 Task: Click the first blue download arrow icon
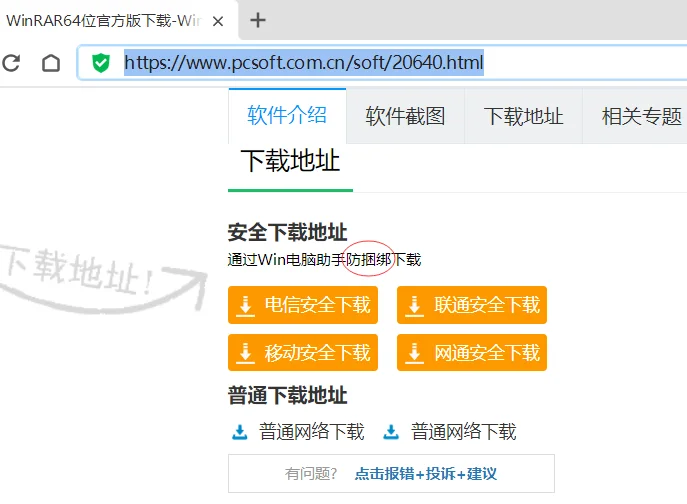pos(239,432)
